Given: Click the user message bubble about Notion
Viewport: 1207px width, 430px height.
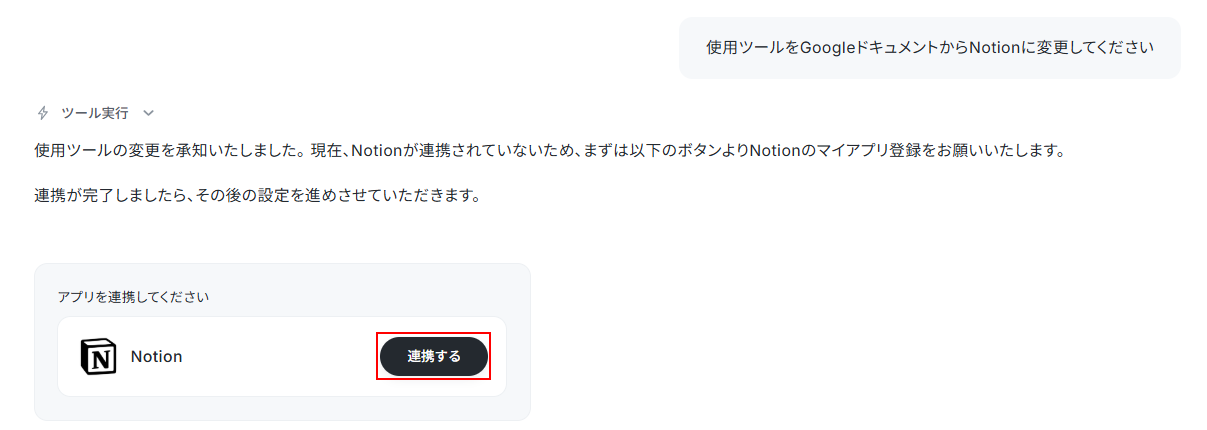Looking at the screenshot, I should click(929, 47).
